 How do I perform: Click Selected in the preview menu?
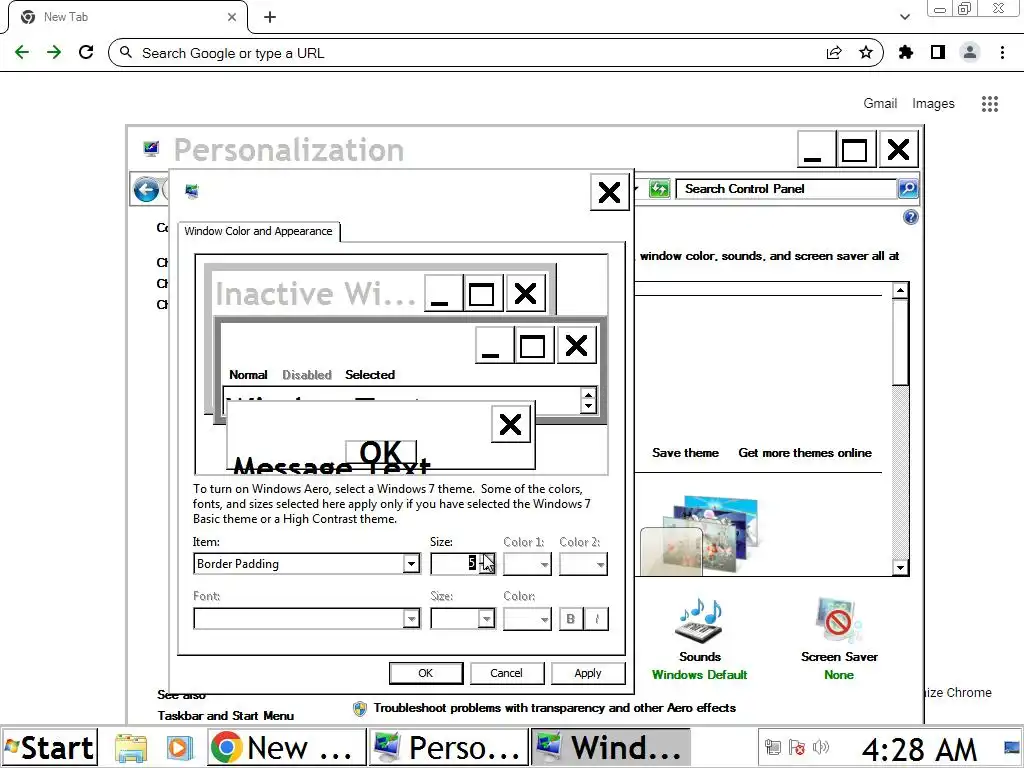click(x=370, y=375)
